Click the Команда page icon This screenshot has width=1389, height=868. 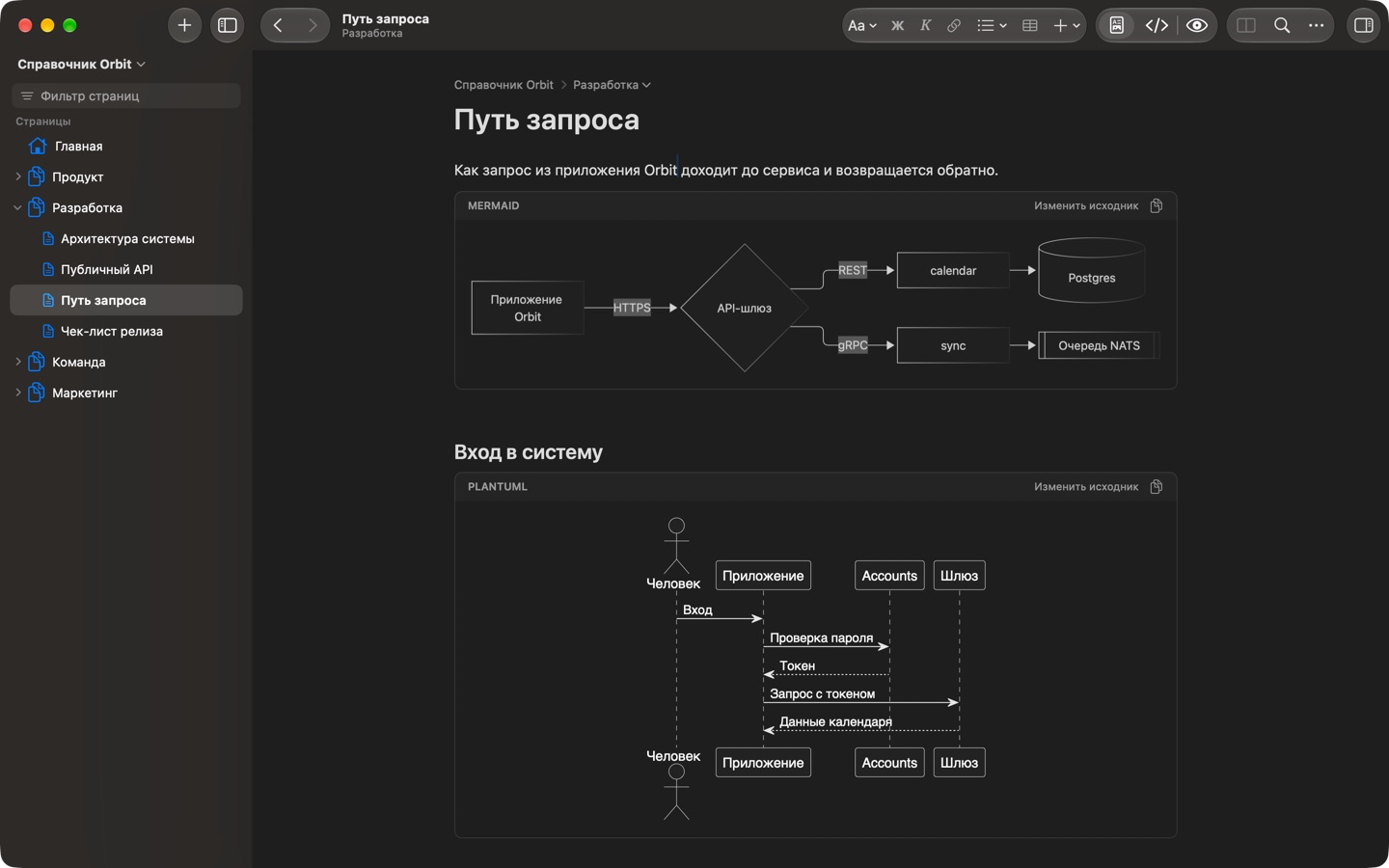click(37, 362)
